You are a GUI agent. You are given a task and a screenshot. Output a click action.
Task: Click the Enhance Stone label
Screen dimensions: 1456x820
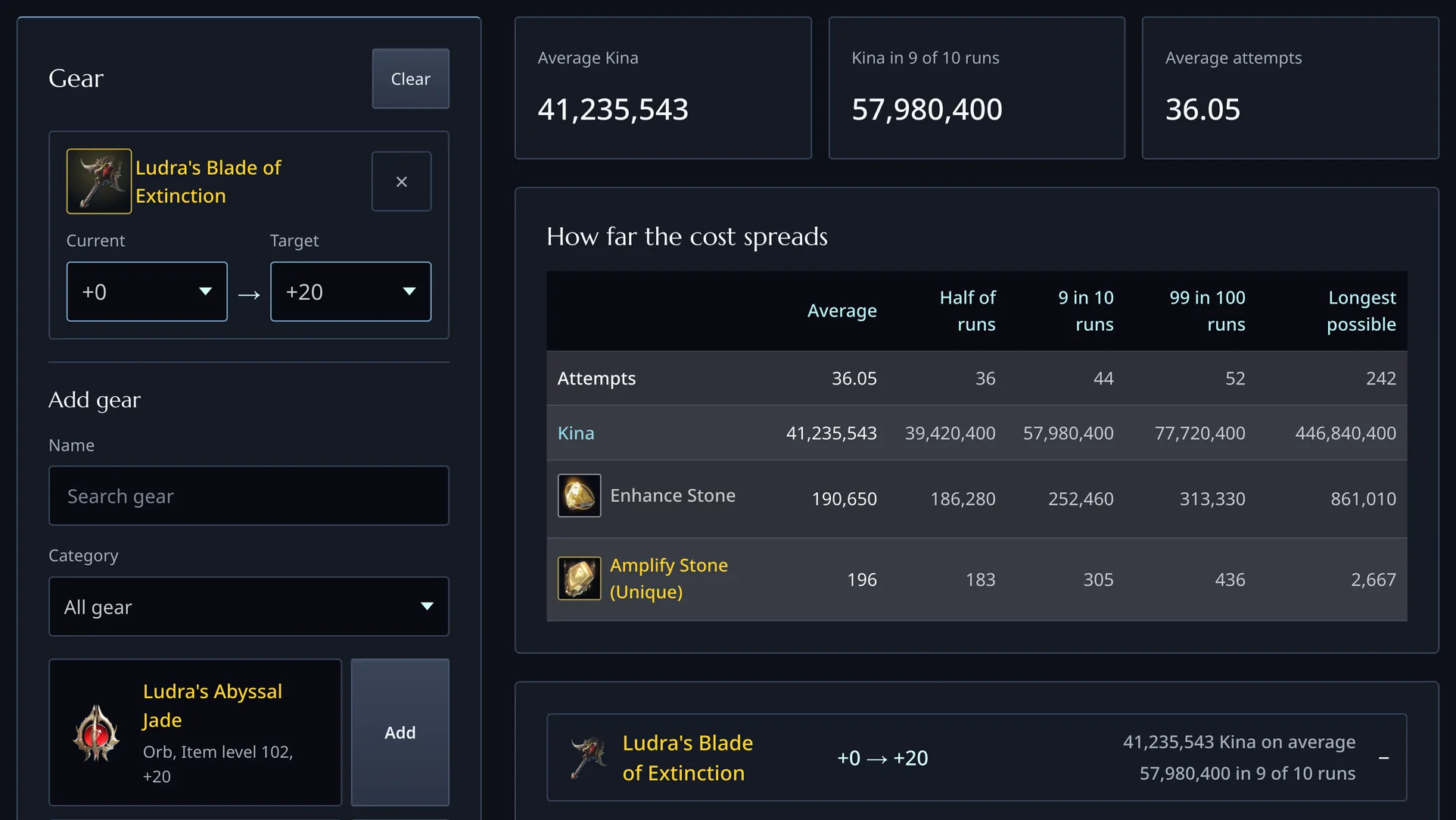pos(673,496)
